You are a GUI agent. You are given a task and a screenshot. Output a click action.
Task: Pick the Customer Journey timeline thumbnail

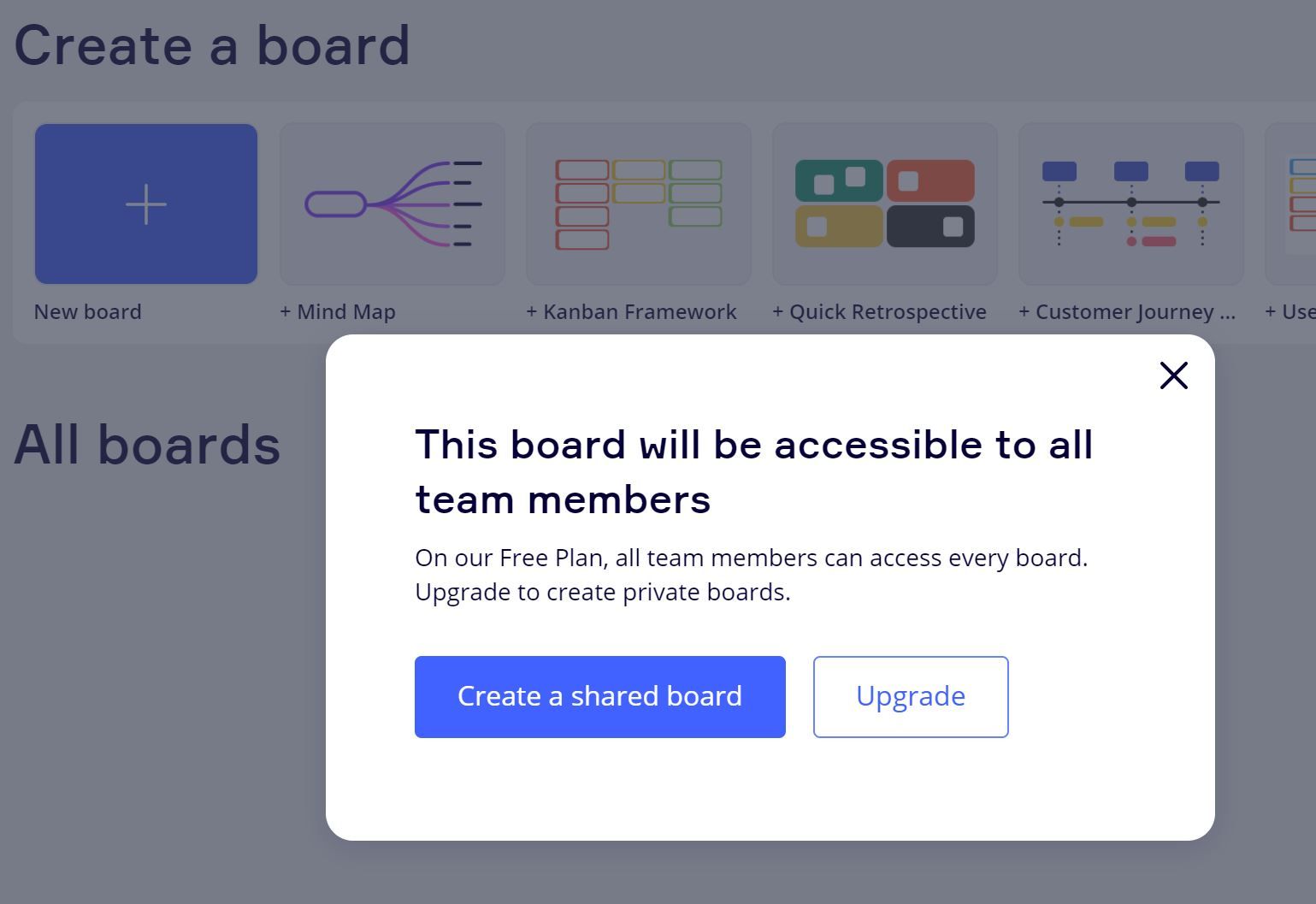pos(1130,204)
